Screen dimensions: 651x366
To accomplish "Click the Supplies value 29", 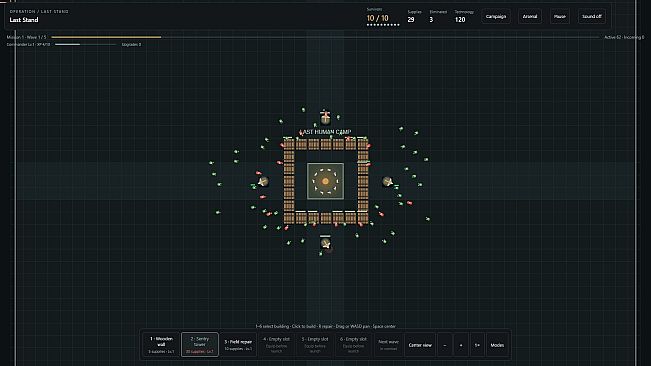I will 411,20.
